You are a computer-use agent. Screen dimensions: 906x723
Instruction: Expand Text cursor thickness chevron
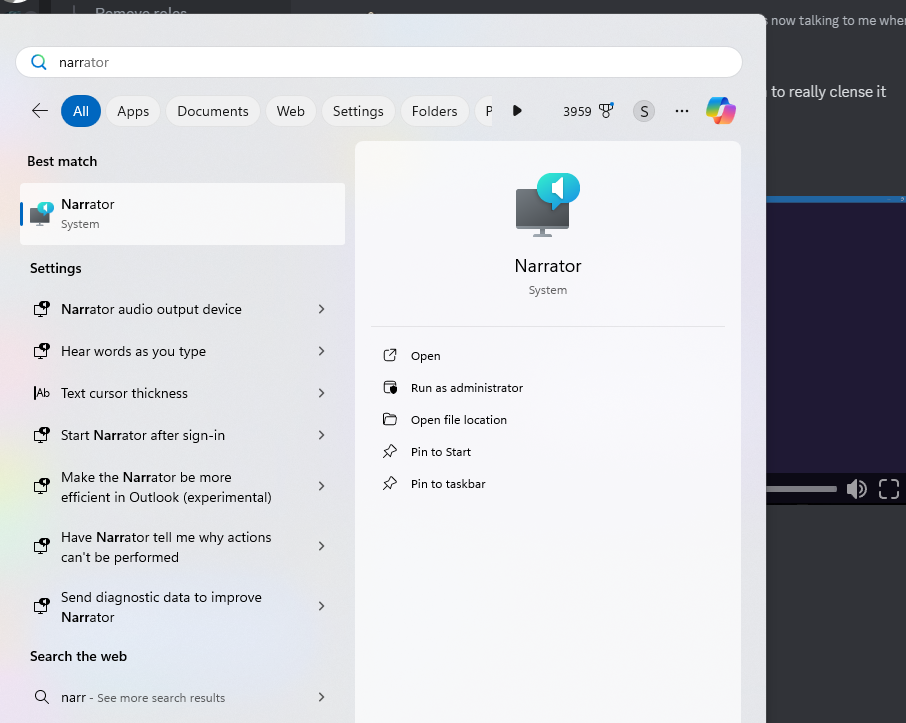321,393
